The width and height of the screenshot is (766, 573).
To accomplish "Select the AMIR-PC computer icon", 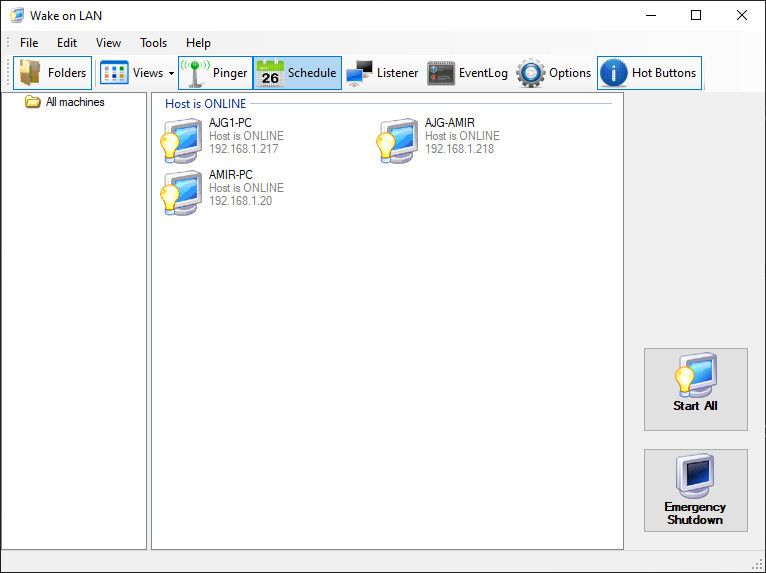I will (181, 192).
